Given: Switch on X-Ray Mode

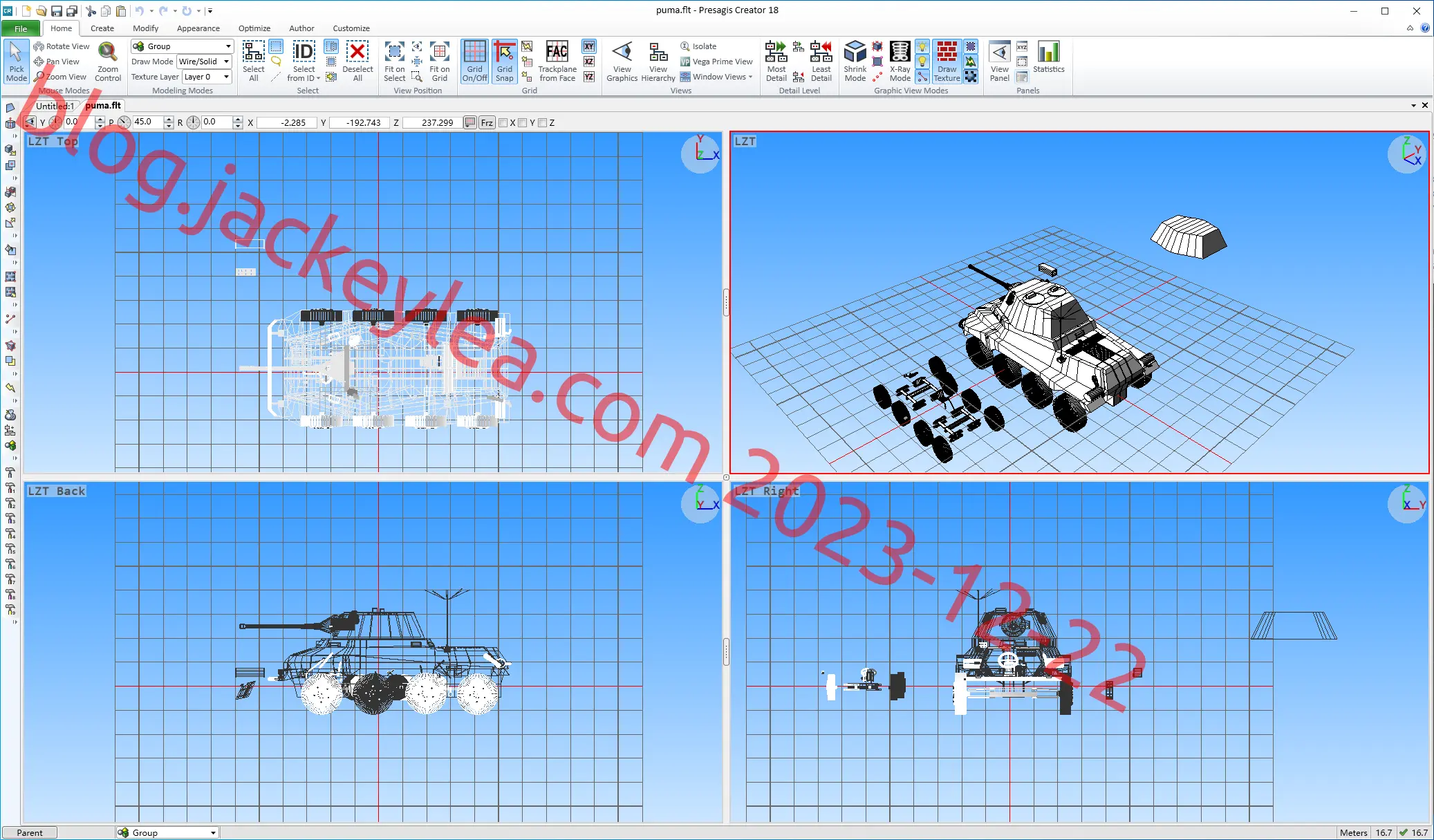Looking at the screenshot, I should (x=900, y=62).
